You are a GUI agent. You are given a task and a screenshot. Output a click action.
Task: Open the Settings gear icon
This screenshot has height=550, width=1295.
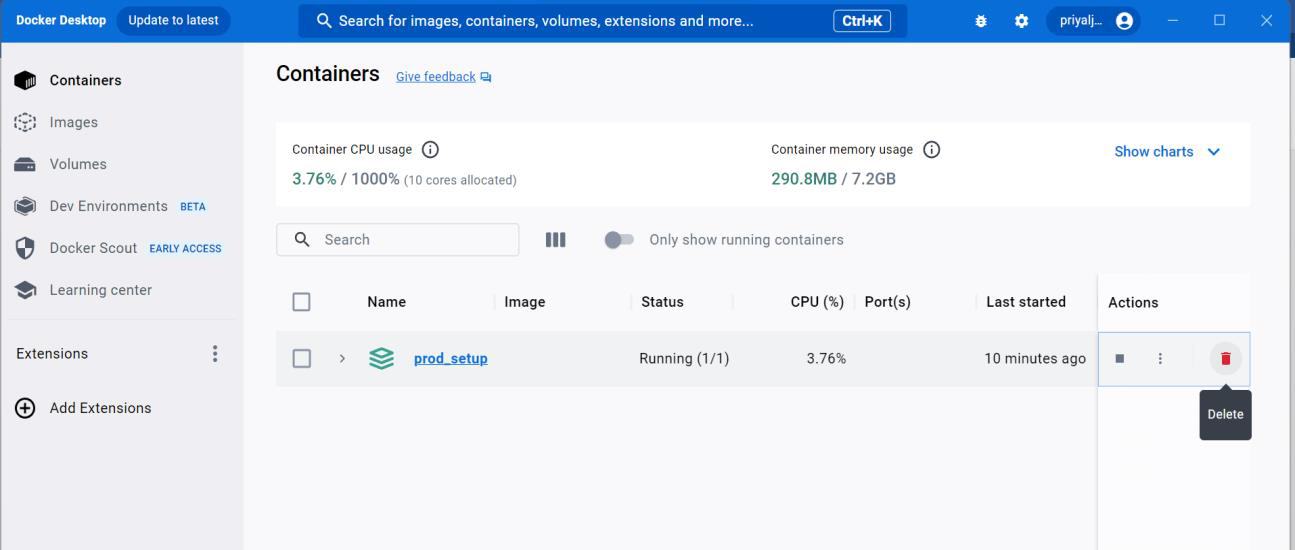click(x=1021, y=21)
